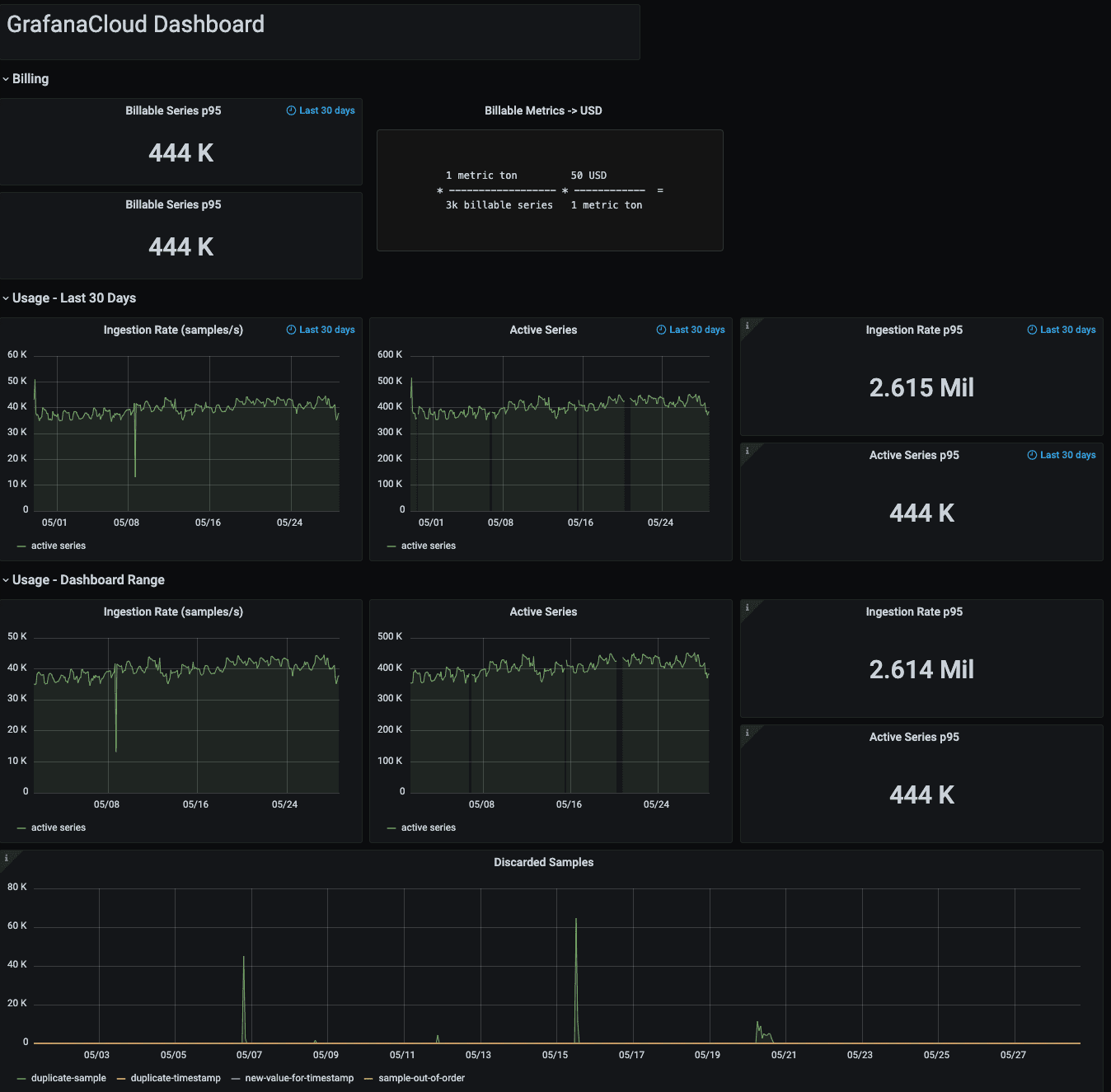Image resolution: width=1111 pixels, height=1092 pixels.
Task: Open Last 30 Days Ingestion Rate (samples/s) title menu
Action: click(173, 330)
